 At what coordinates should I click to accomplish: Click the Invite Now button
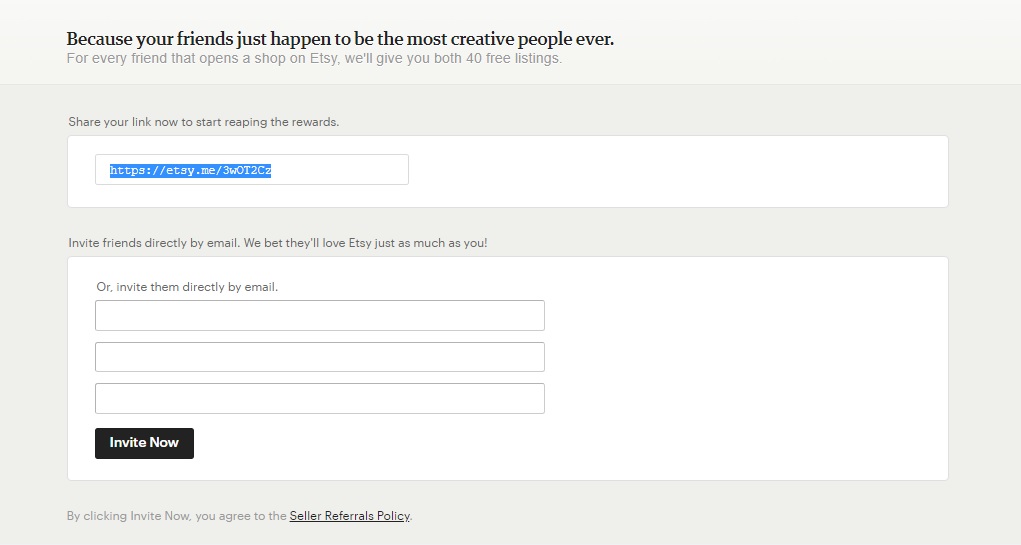click(145, 443)
